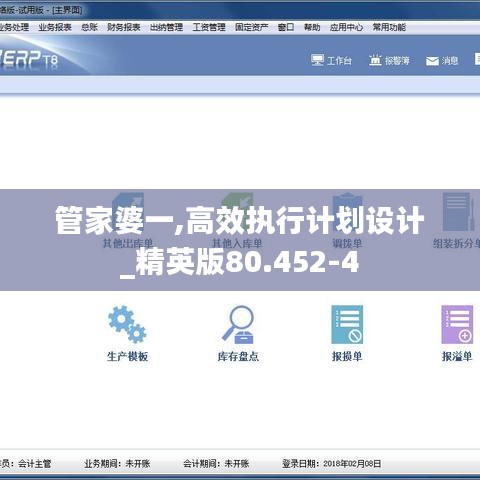Click the 库存盘点 label
The image size is (480, 480).
(x=238, y=356)
